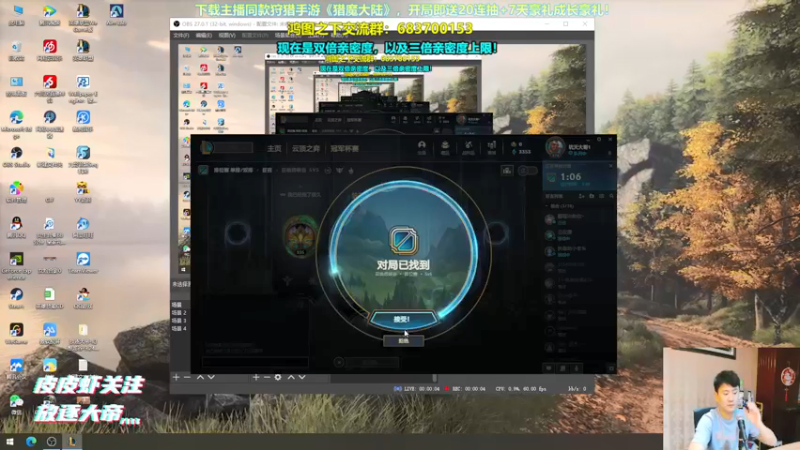
Task: Open the Recycle Bin on desktop
Action: point(16,51)
